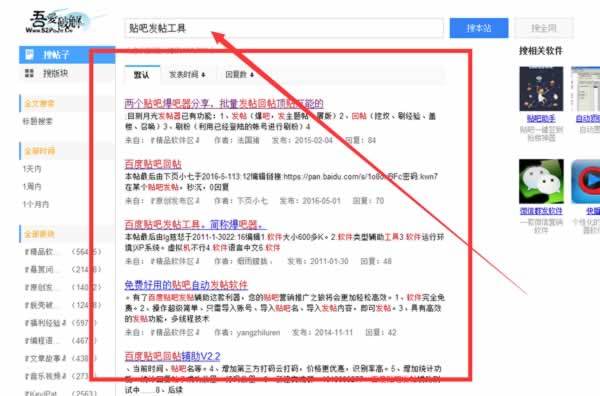Open the blue video player app icon
This screenshot has width=600, height=396.
[x=585, y=181]
